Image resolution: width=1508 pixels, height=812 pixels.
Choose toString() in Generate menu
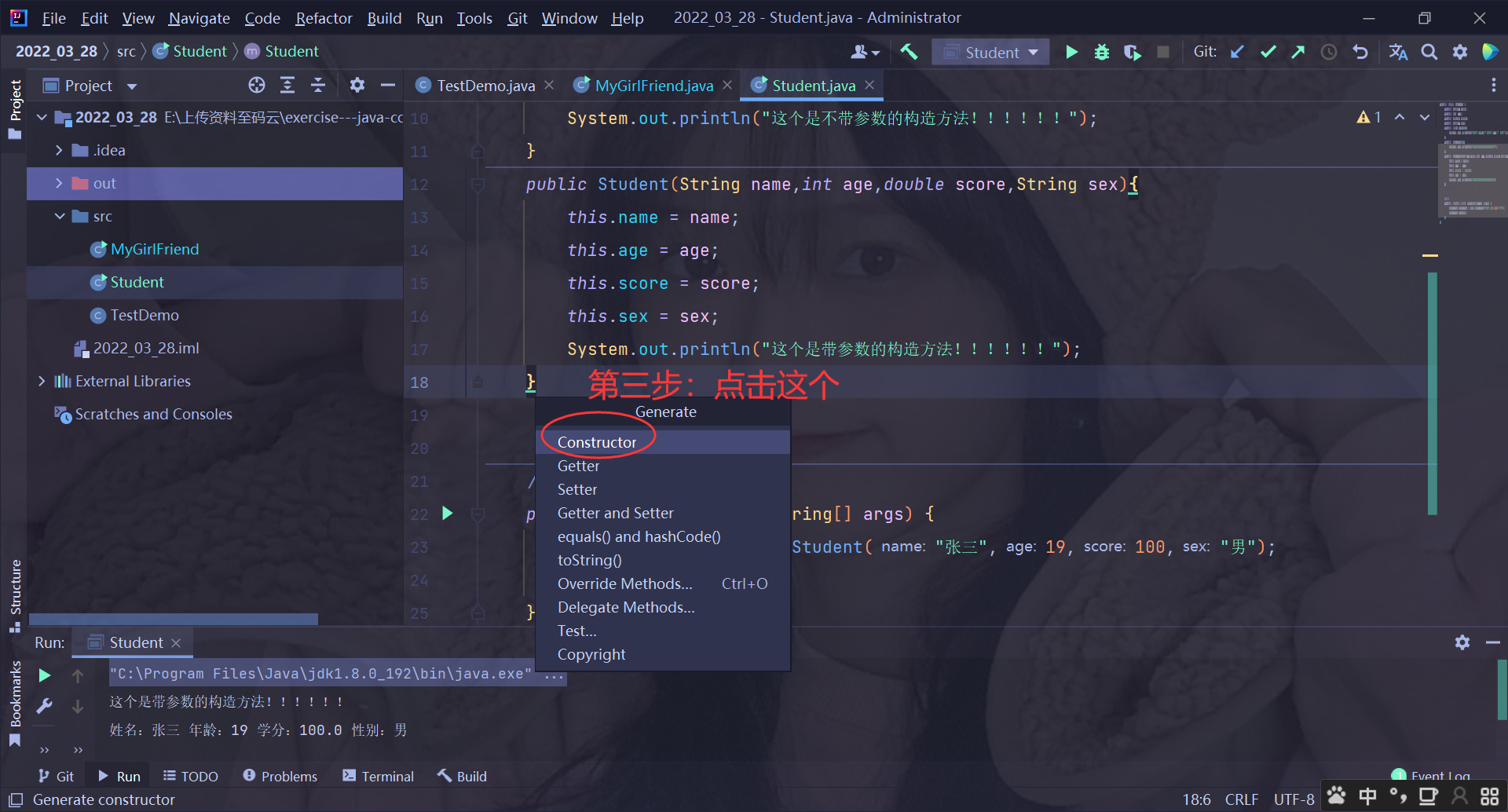[663, 560]
